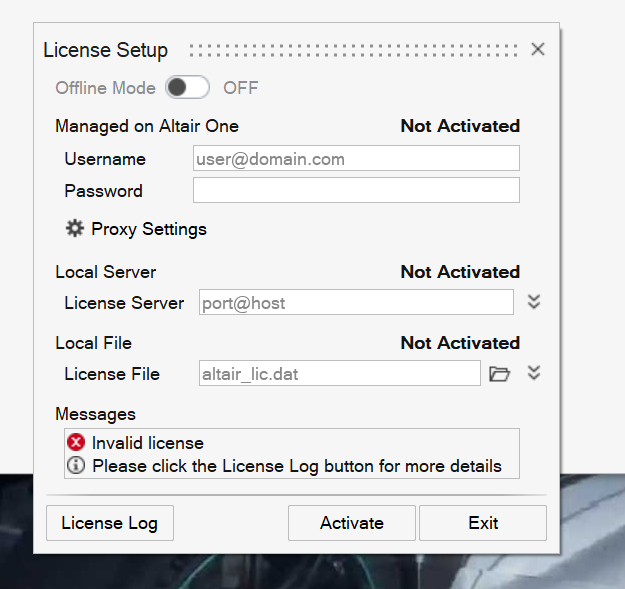Click the 'Managed on Altair One' heading
The height and width of the screenshot is (589, 625).
click(147, 126)
